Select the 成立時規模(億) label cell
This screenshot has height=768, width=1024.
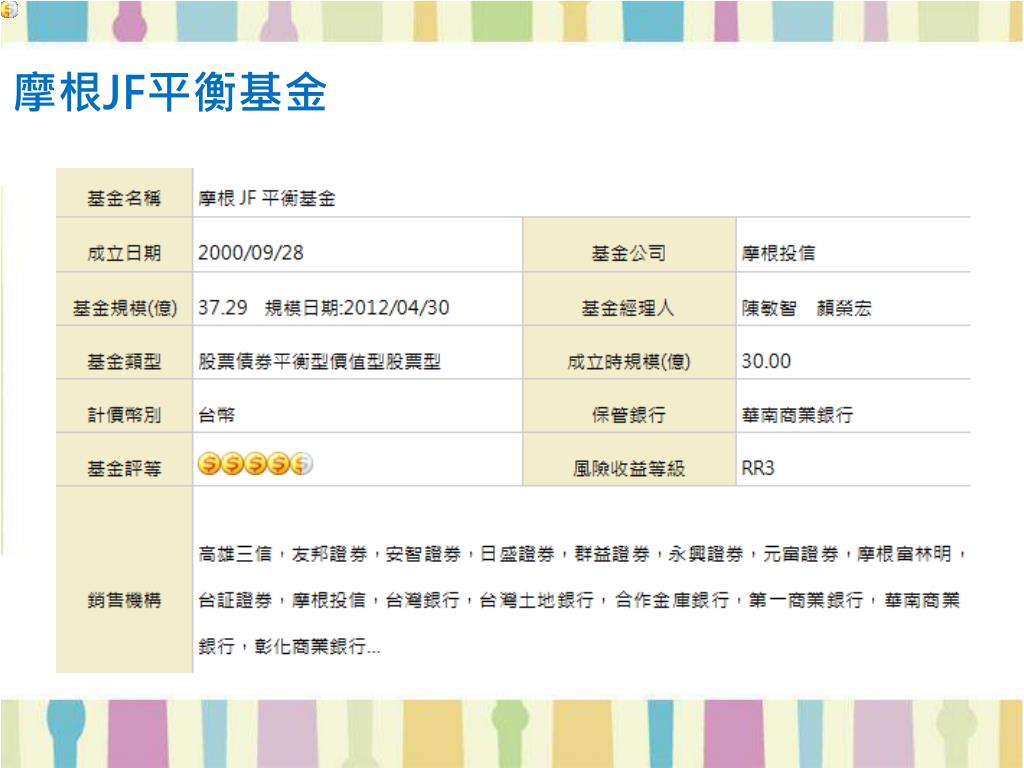[x=629, y=353]
